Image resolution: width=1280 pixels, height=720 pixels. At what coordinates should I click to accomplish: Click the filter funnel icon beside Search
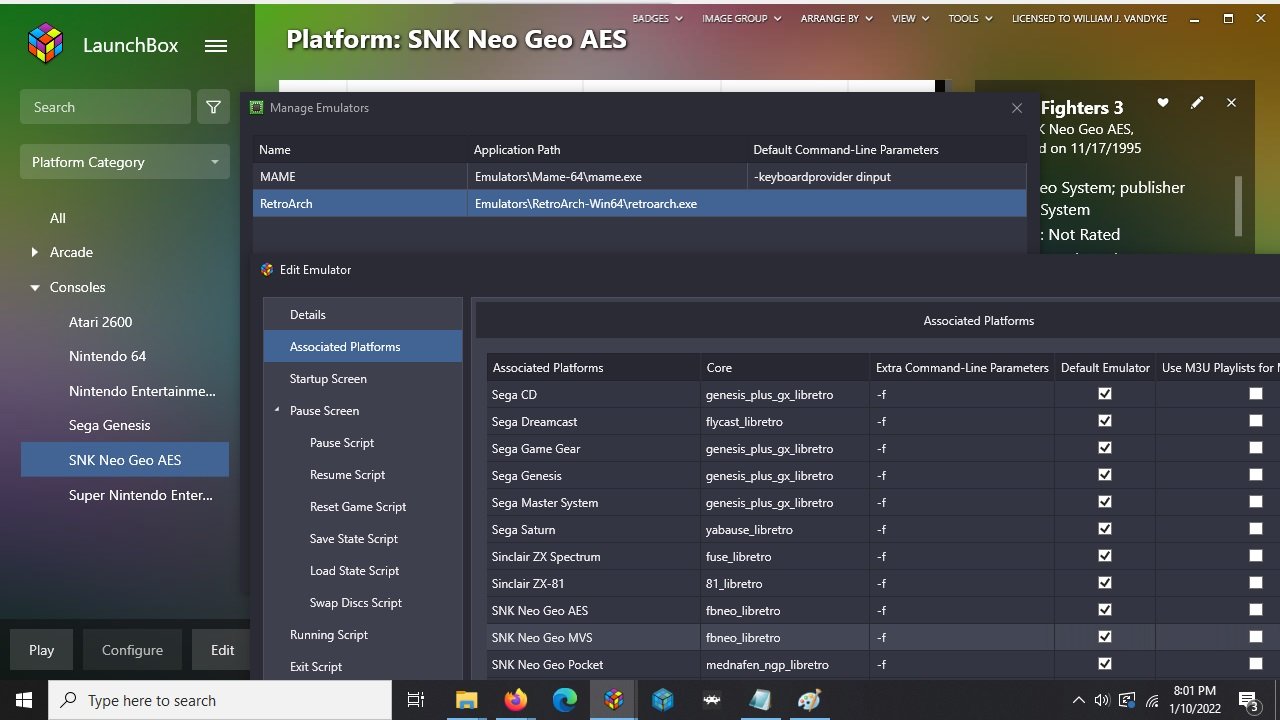click(213, 107)
